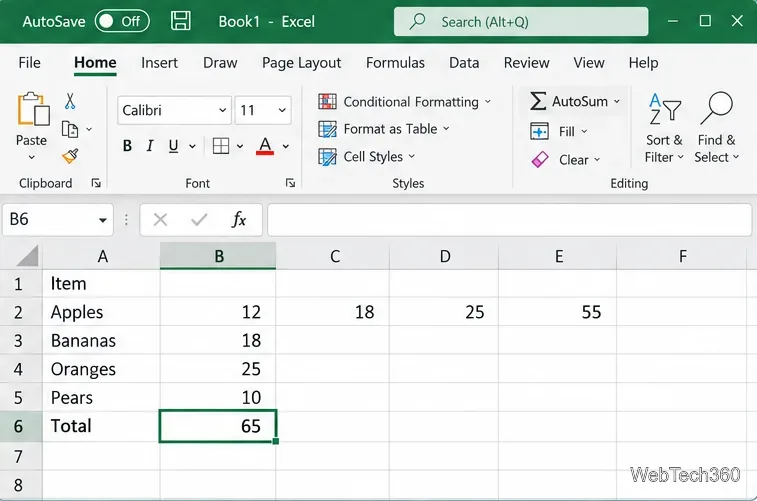Click the Cancel X in formula bar

[x=160, y=220]
